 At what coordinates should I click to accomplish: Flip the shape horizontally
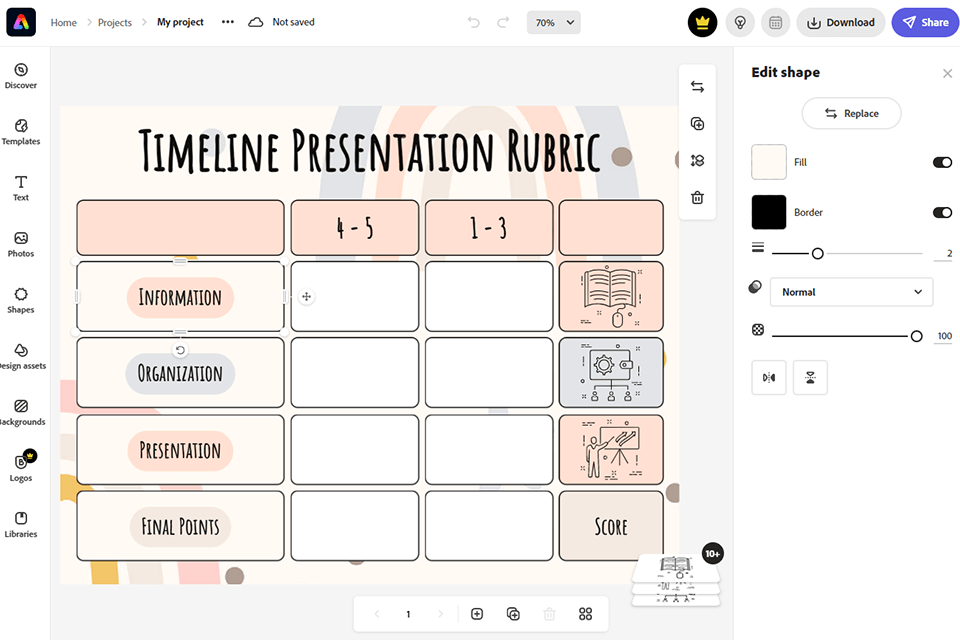tap(769, 377)
